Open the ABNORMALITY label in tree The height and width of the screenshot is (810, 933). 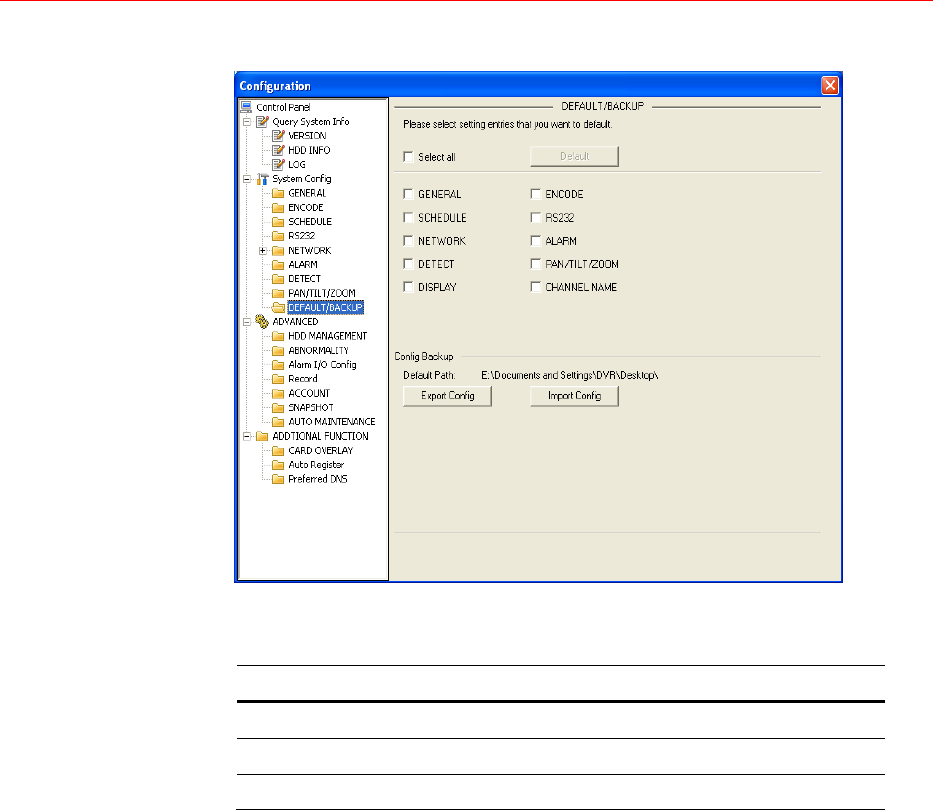318,351
